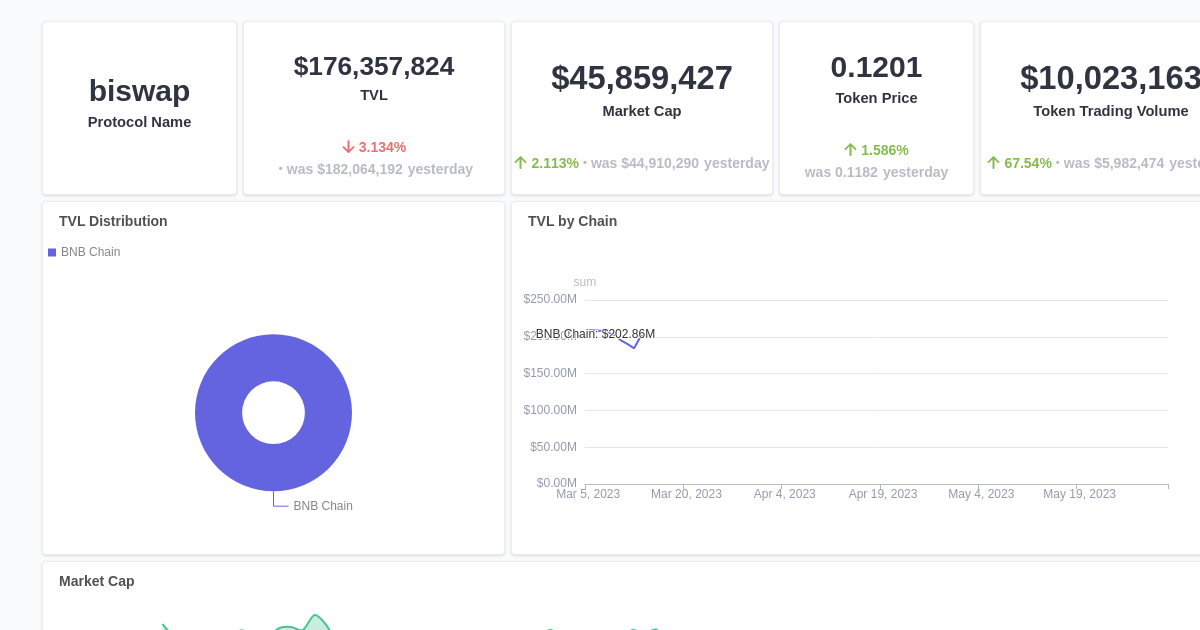
Task: Click the up arrow next to 67.54%
Action: click(x=992, y=162)
